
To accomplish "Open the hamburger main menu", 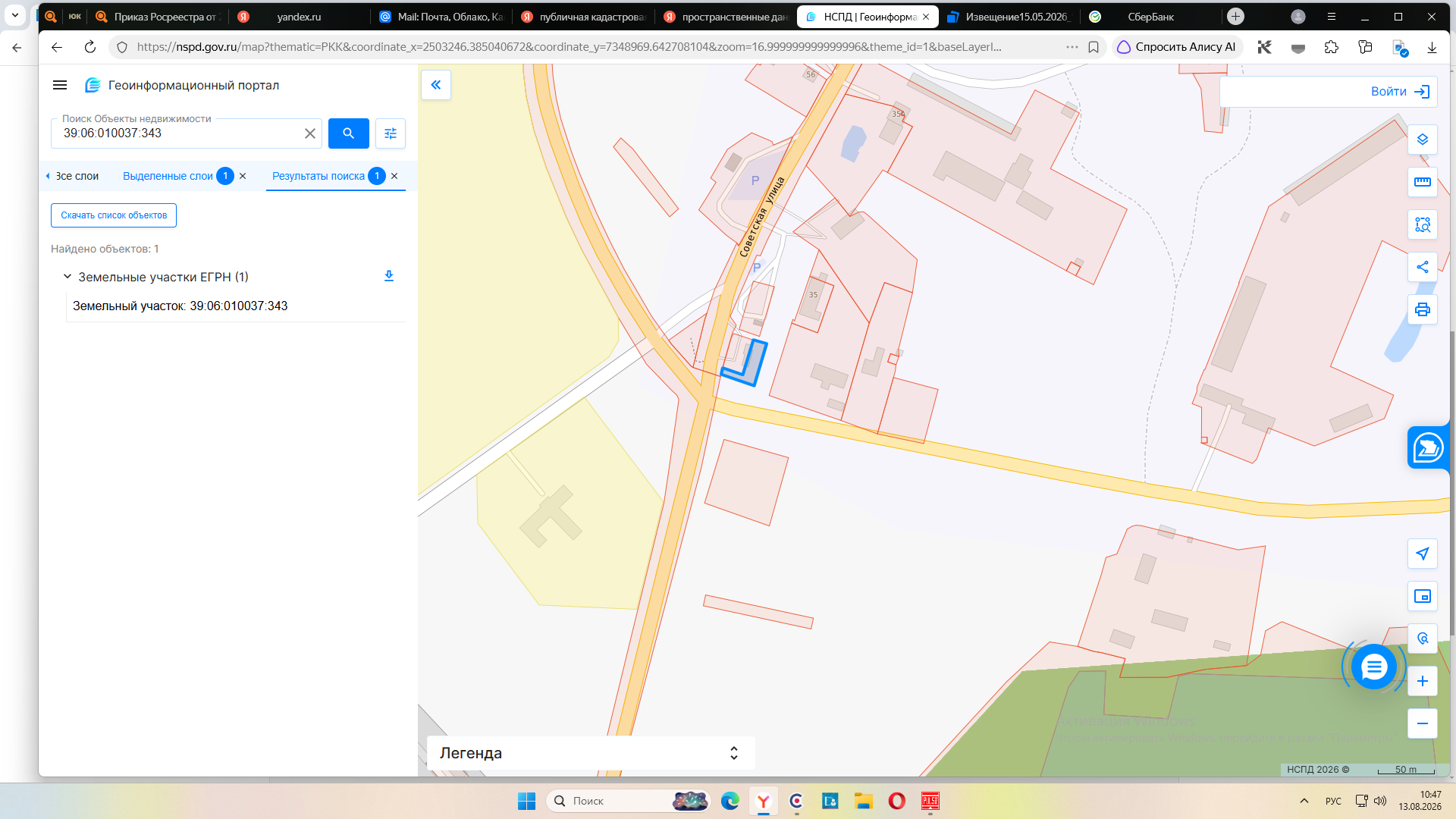I will click(60, 85).
